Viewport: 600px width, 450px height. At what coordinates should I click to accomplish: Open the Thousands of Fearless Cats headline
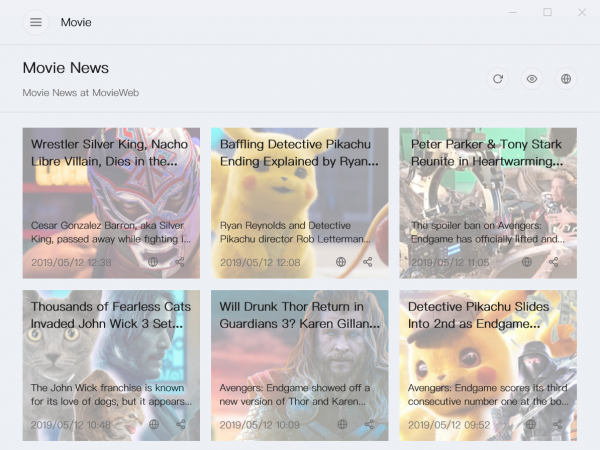tap(111, 315)
